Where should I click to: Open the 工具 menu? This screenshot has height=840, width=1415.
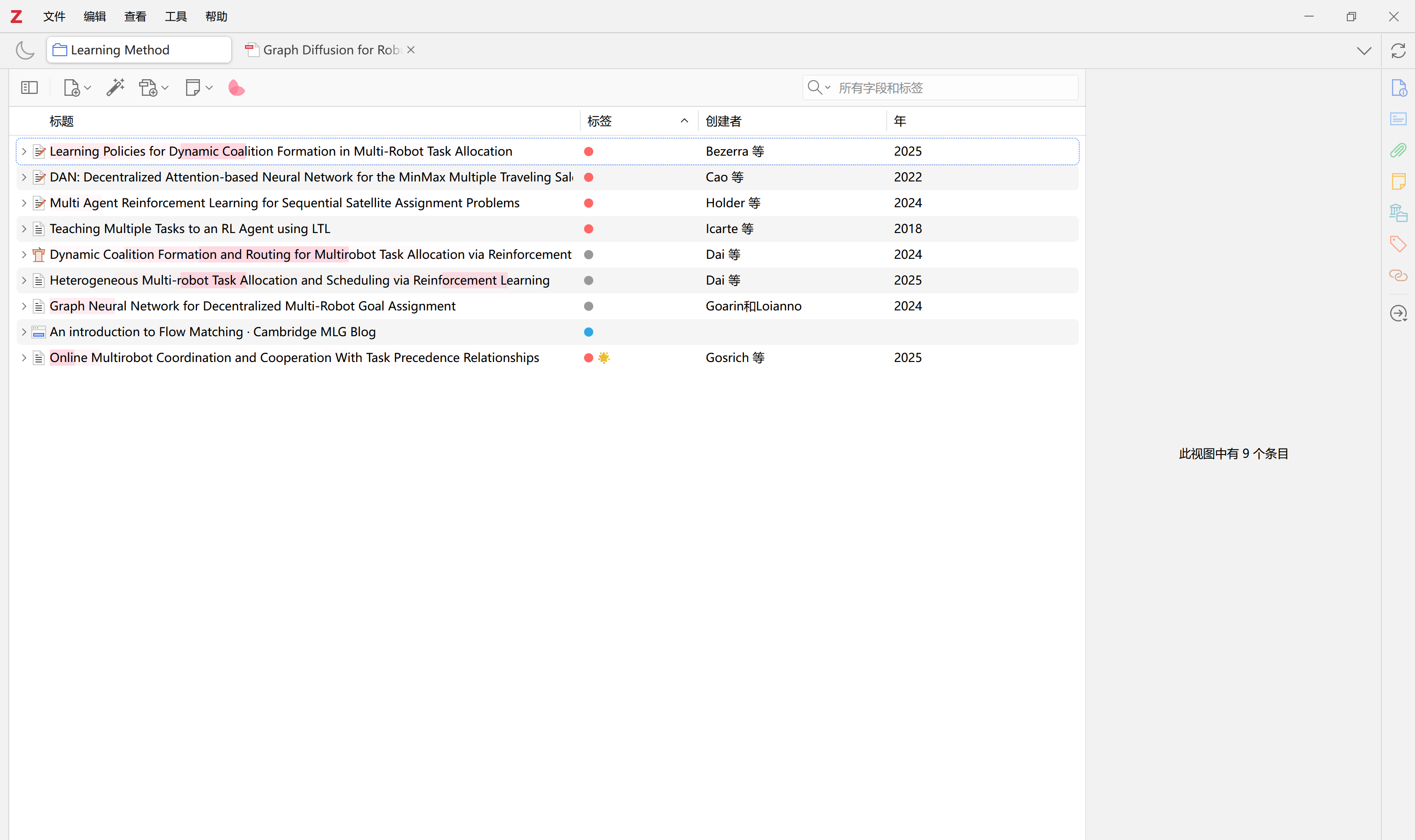click(175, 17)
